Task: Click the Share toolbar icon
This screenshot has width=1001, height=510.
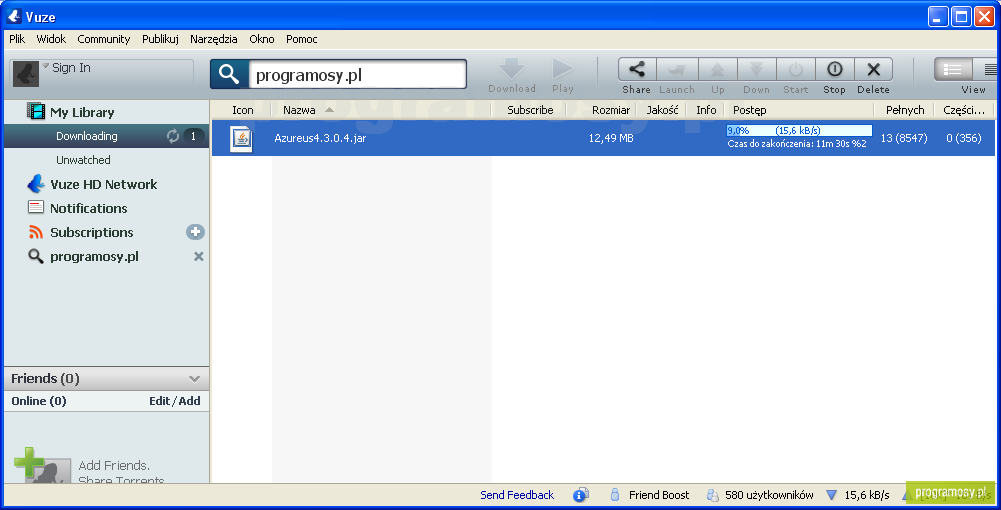Action: pyautogui.click(x=636, y=69)
